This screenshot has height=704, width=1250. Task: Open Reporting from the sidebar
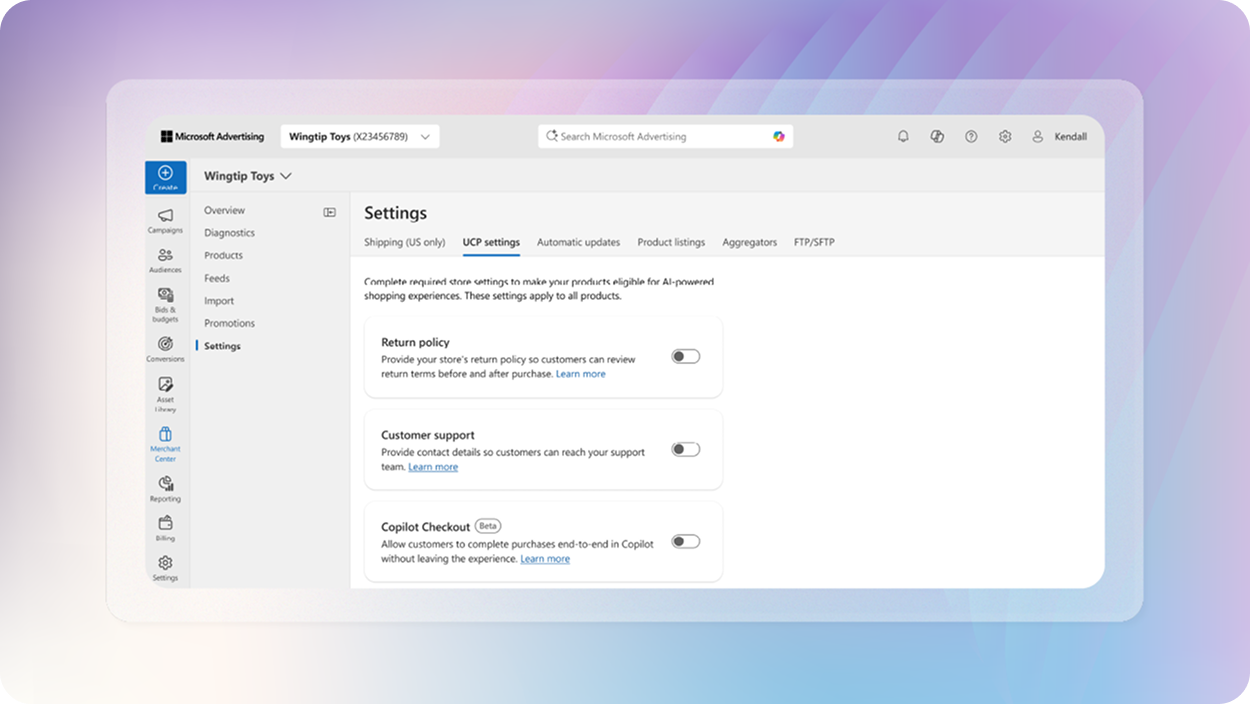click(165, 488)
